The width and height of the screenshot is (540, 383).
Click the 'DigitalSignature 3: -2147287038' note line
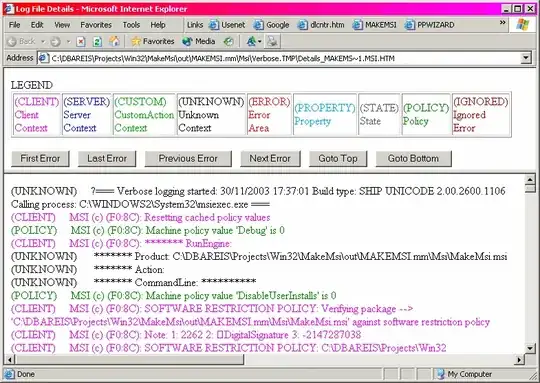tap(186, 335)
